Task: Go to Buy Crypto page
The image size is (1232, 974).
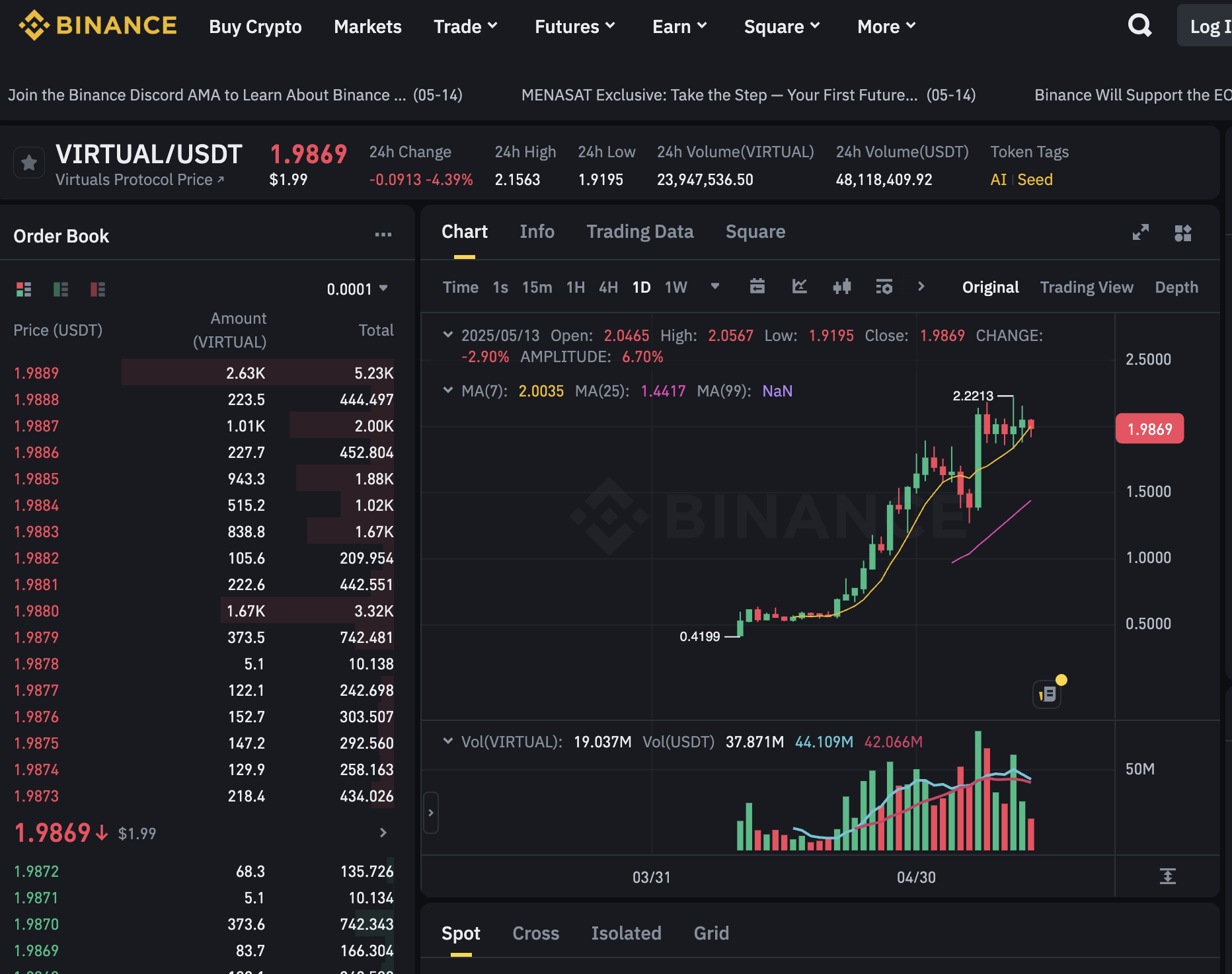Action: pyautogui.click(x=255, y=26)
